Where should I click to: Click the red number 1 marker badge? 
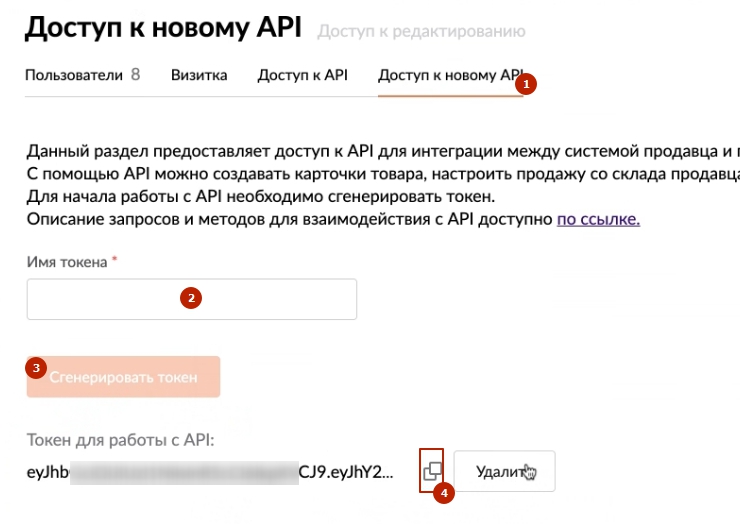pyautogui.click(x=526, y=85)
